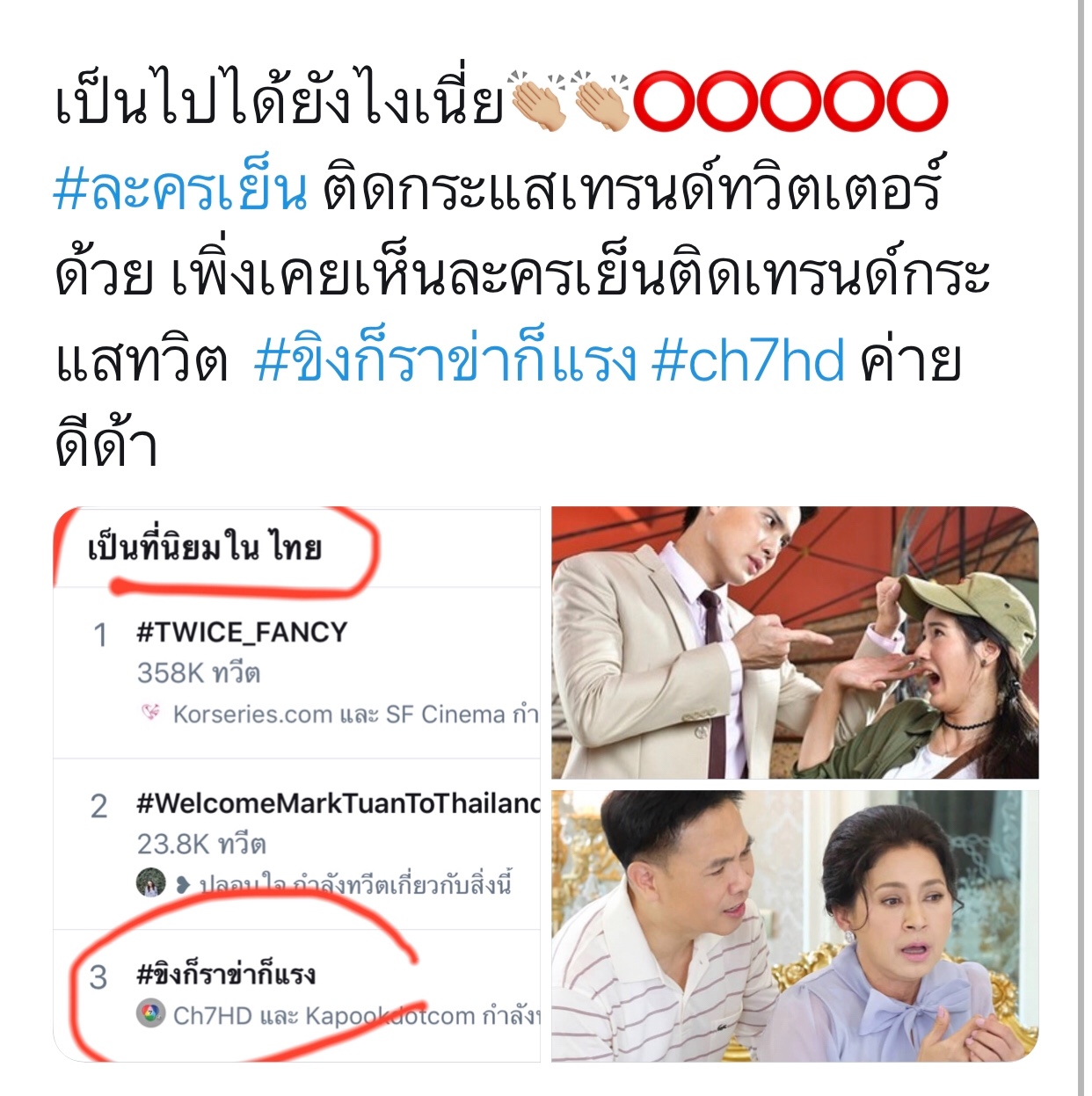The width and height of the screenshot is (1092, 1096).
Task: Click the first clapping hands emoji
Action: [x=538, y=103]
